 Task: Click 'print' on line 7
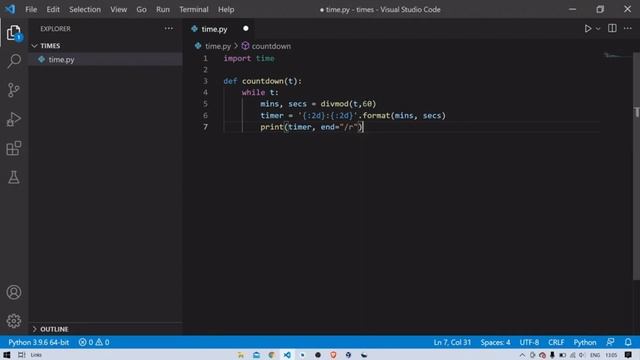pyautogui.click(x=272, y=127)
